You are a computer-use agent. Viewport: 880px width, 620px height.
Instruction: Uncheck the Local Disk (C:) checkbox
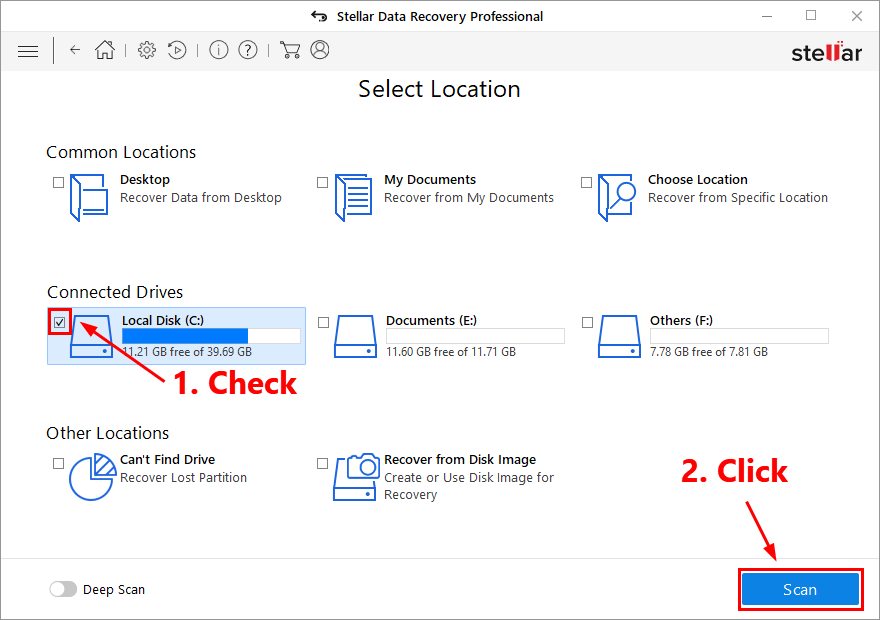point(59,323)
